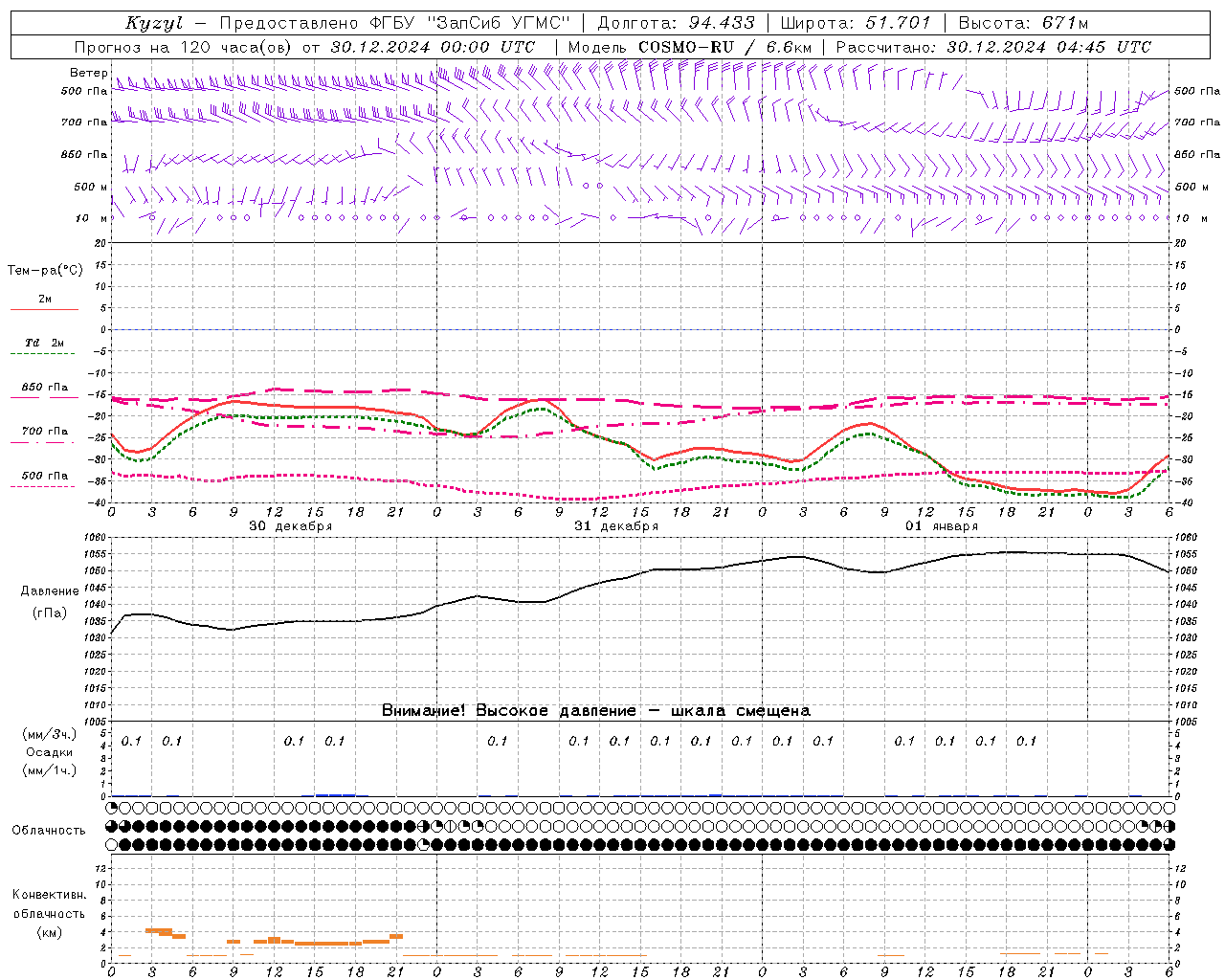Click the Осадки precipitation label
The height and width of the screenshot is (980, 1225).
[x=50, y=753]
